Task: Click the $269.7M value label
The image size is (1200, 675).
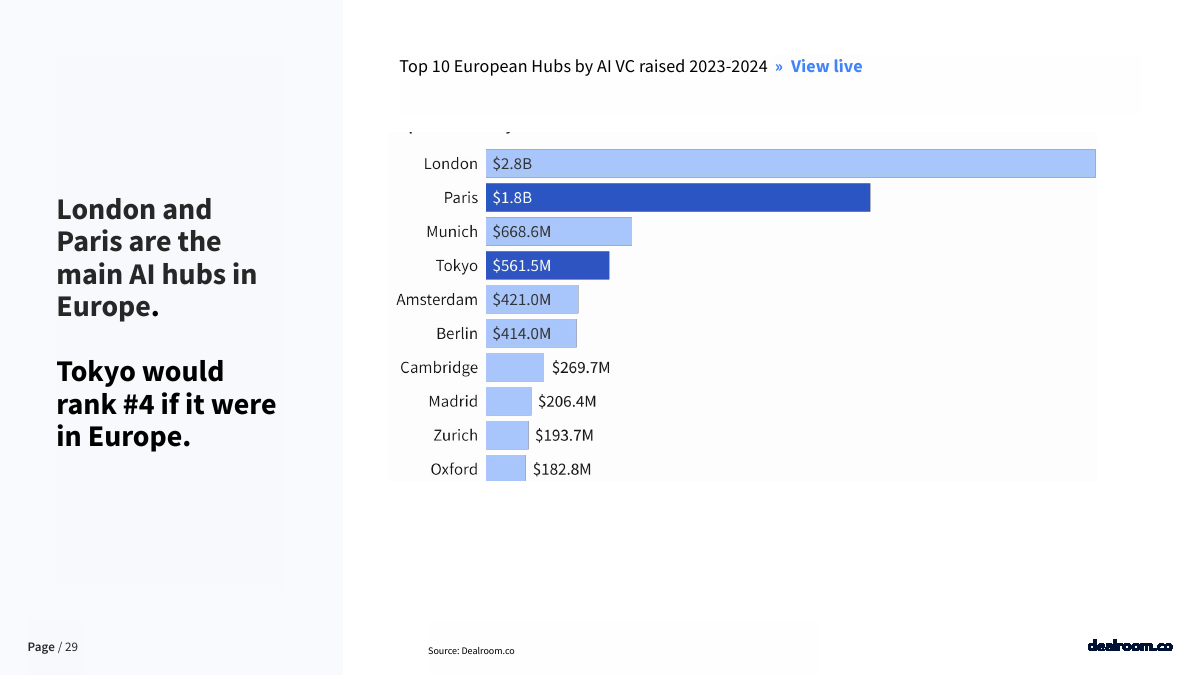Action: tap(581, 368)
